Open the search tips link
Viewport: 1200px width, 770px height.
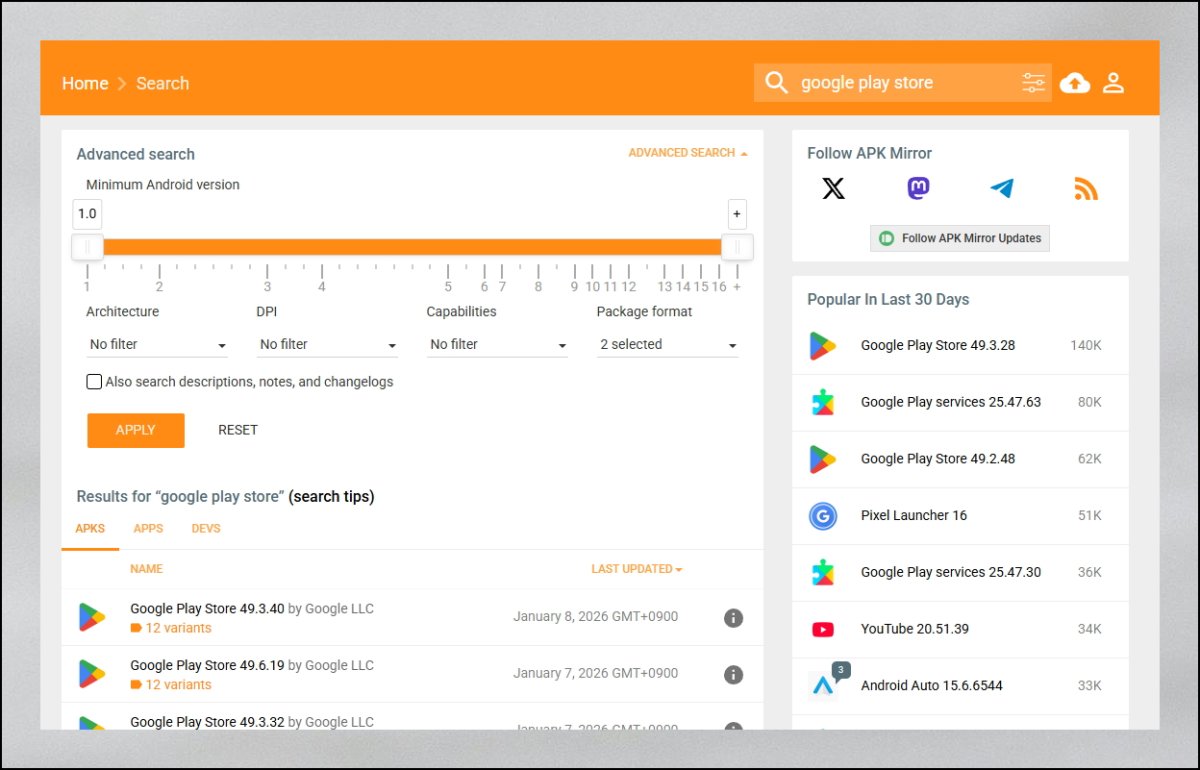pyautogui.click(x=331, y=496)
